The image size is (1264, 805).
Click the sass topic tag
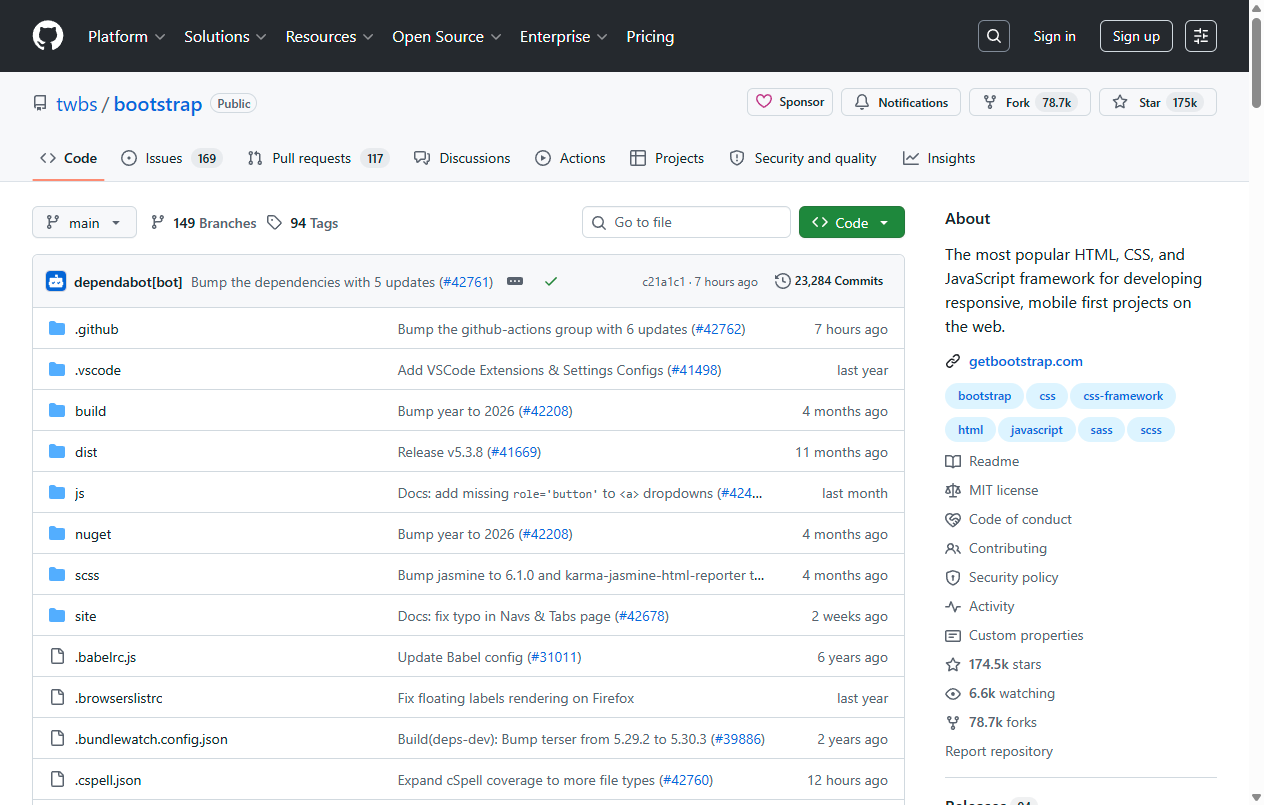click(x=1101, y=430)
